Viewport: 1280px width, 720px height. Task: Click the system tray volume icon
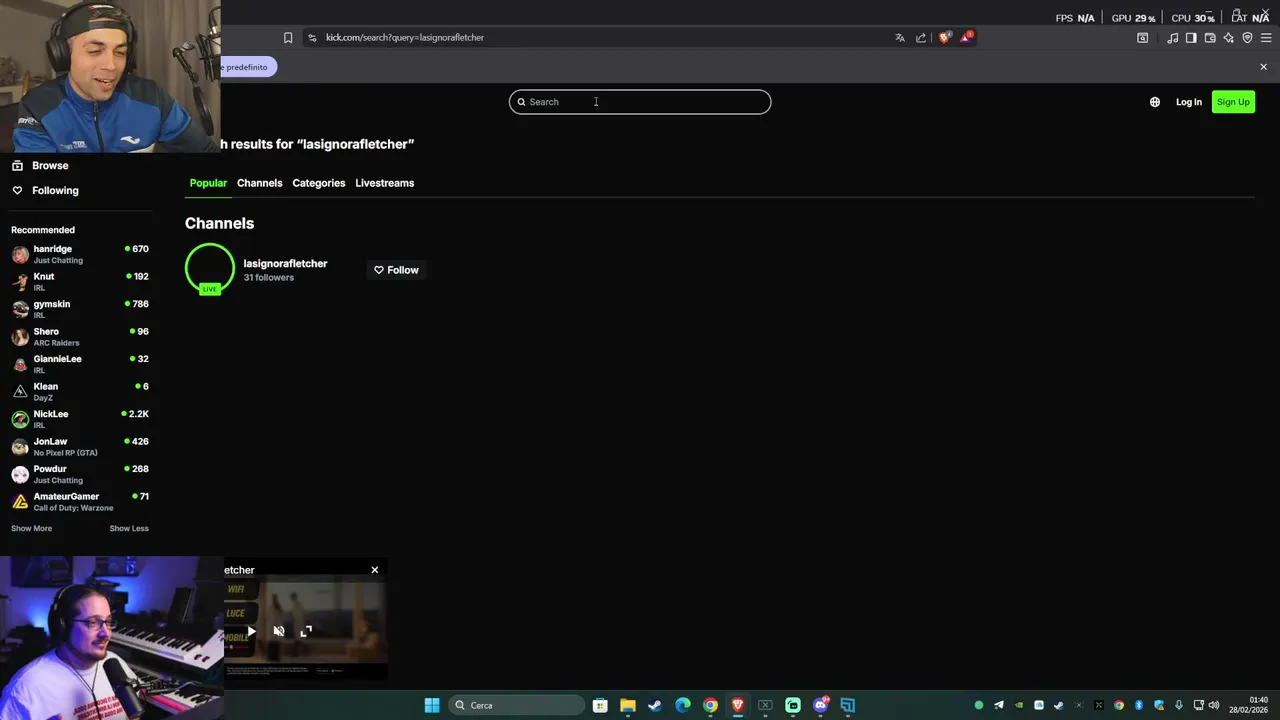click(x=1216, y=705)
